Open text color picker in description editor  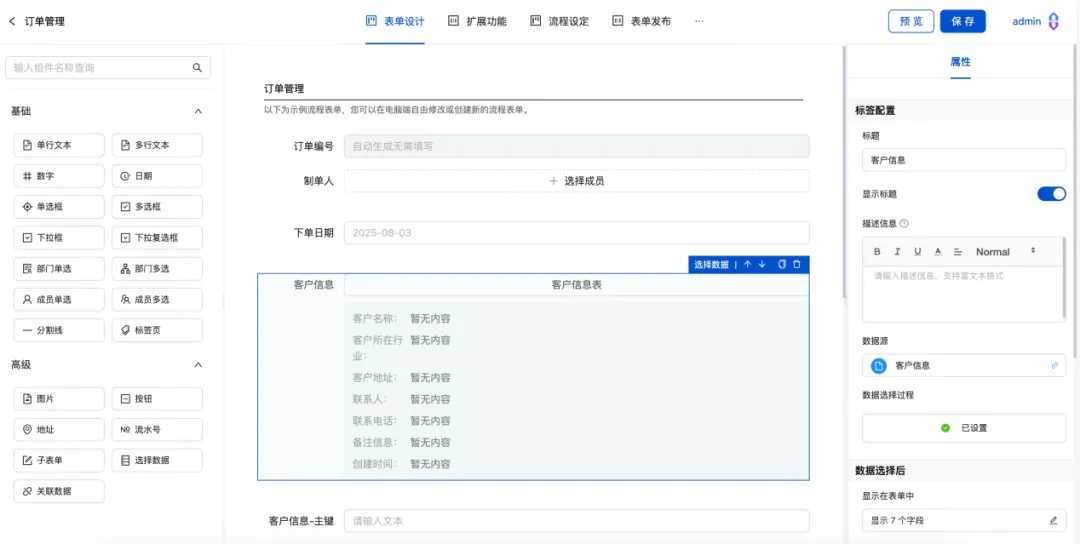coord(937,252)
